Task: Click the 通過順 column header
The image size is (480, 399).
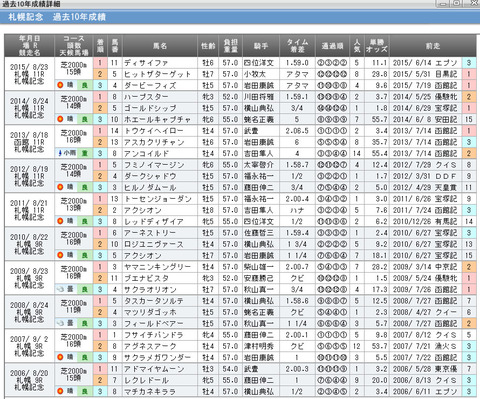Action: coord(332,46)
